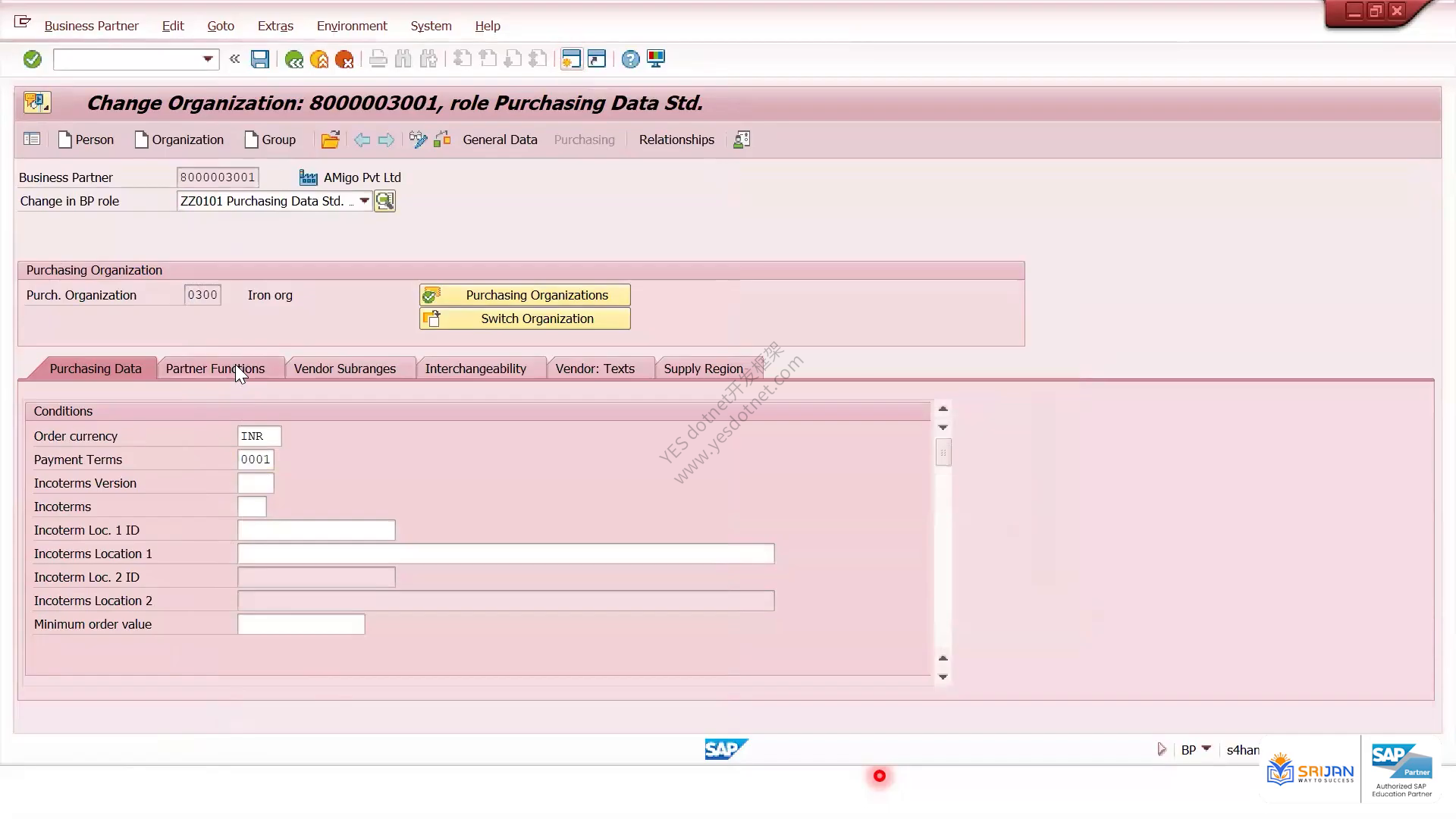This screenshot has height=819, width=1456.
Task: Click the Save floppy disk icon
Action: pyautogui.click(x=260, y=59)
